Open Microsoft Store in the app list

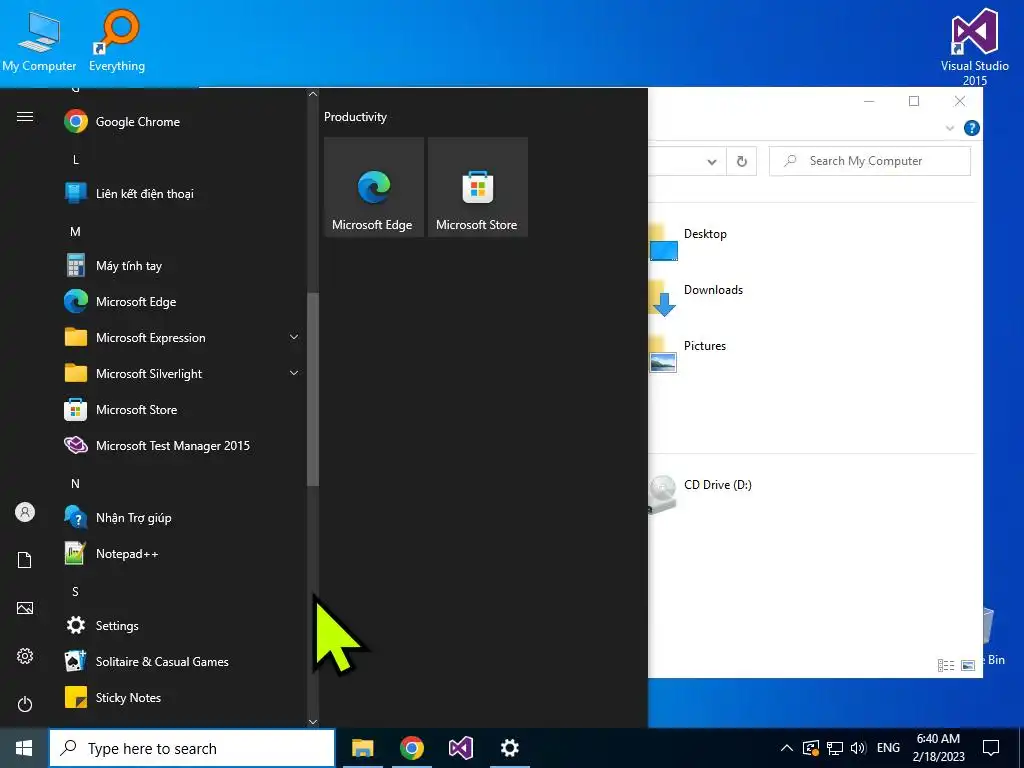[183, 409]
